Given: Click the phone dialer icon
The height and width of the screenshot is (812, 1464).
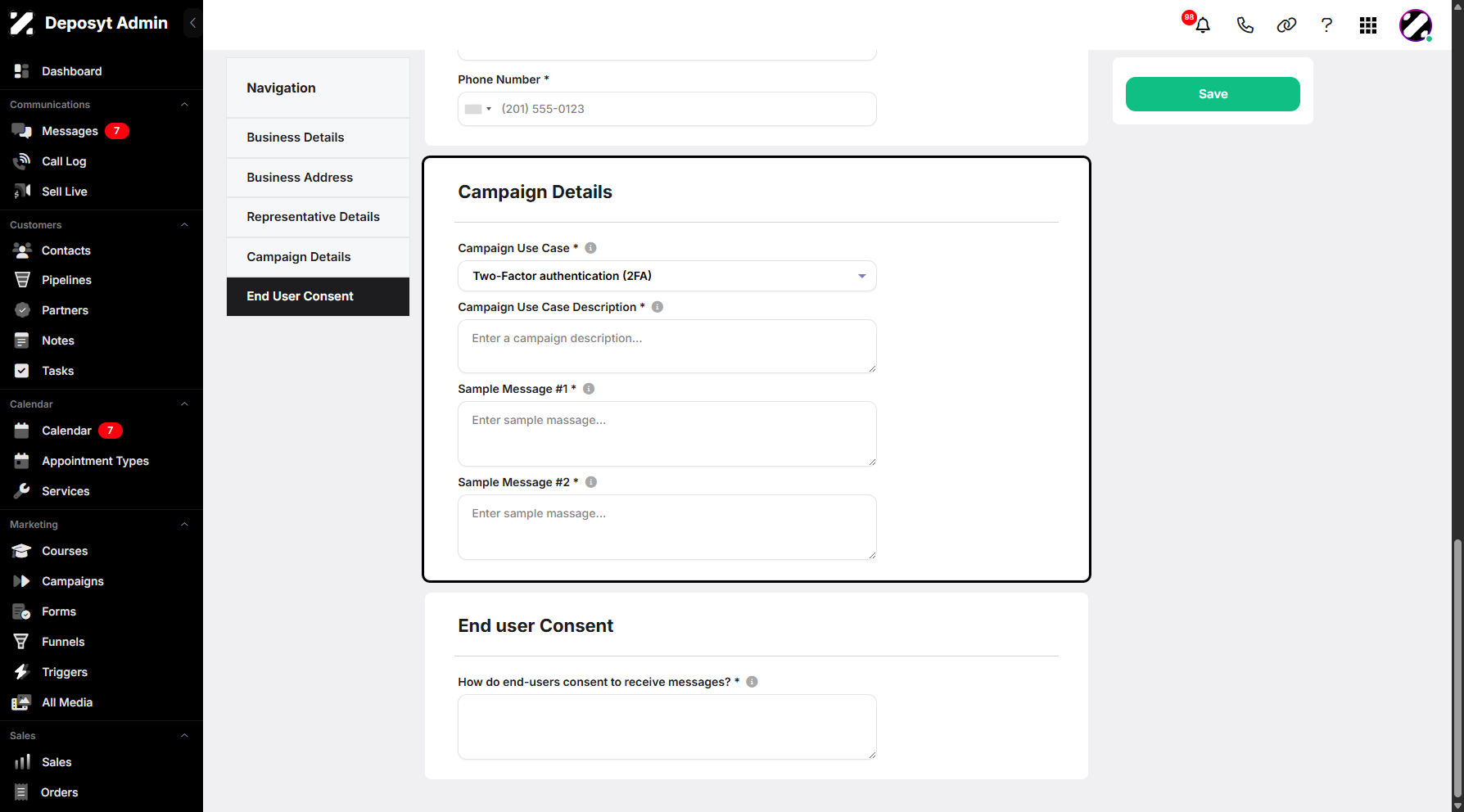Looking at the screenshot, I should pos(1245,25).
